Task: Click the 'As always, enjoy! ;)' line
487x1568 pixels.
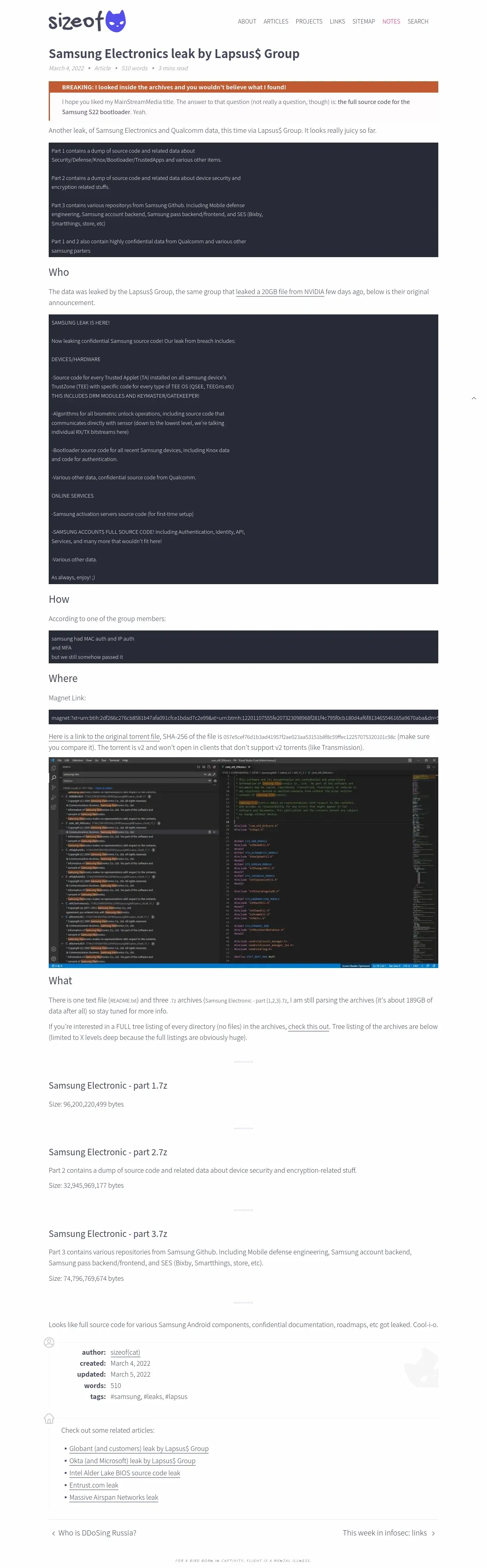Action: coord(73,577)
